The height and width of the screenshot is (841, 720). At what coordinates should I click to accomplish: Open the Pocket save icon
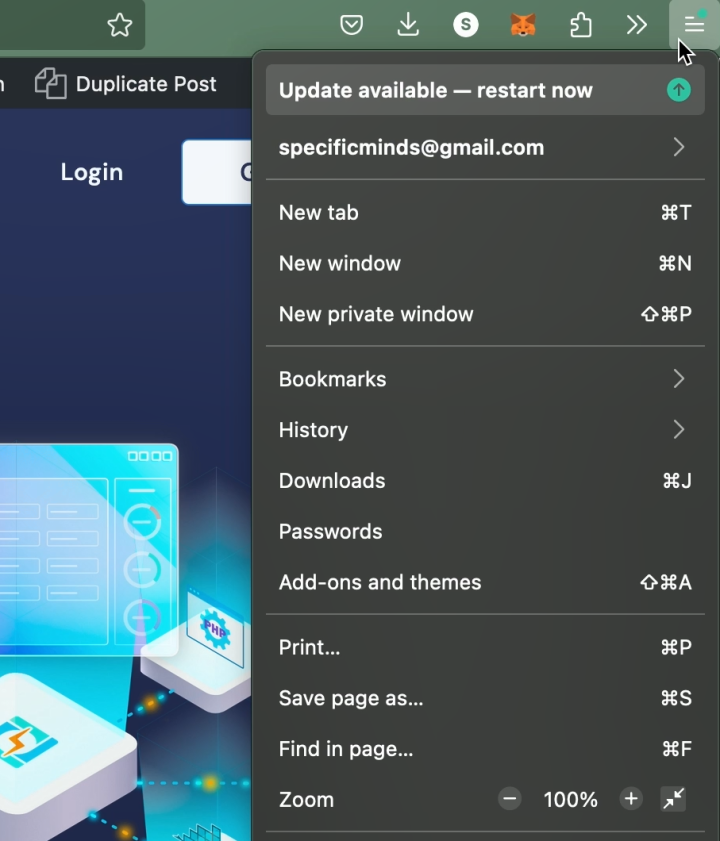pyautogui.click(x=351, y=25)
